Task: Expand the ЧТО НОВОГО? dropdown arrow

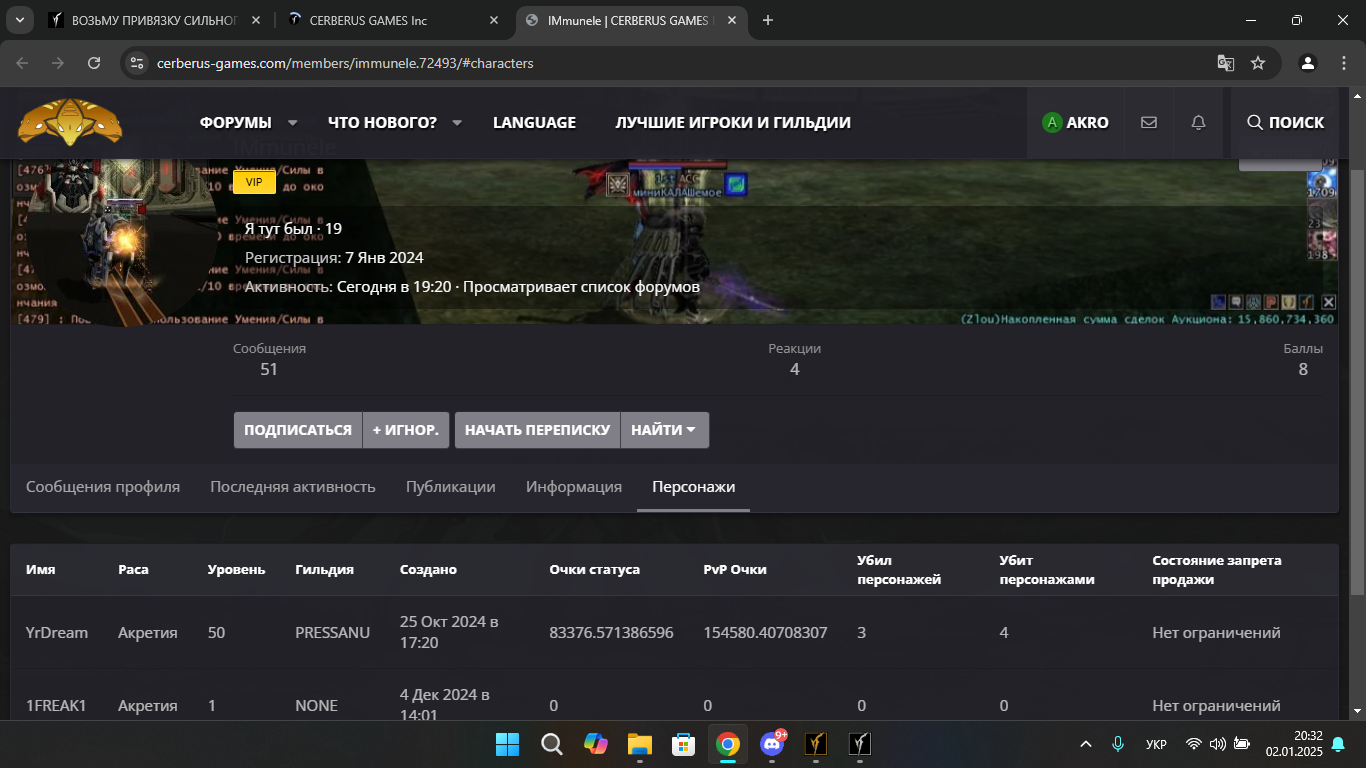Action: [457, 123]
